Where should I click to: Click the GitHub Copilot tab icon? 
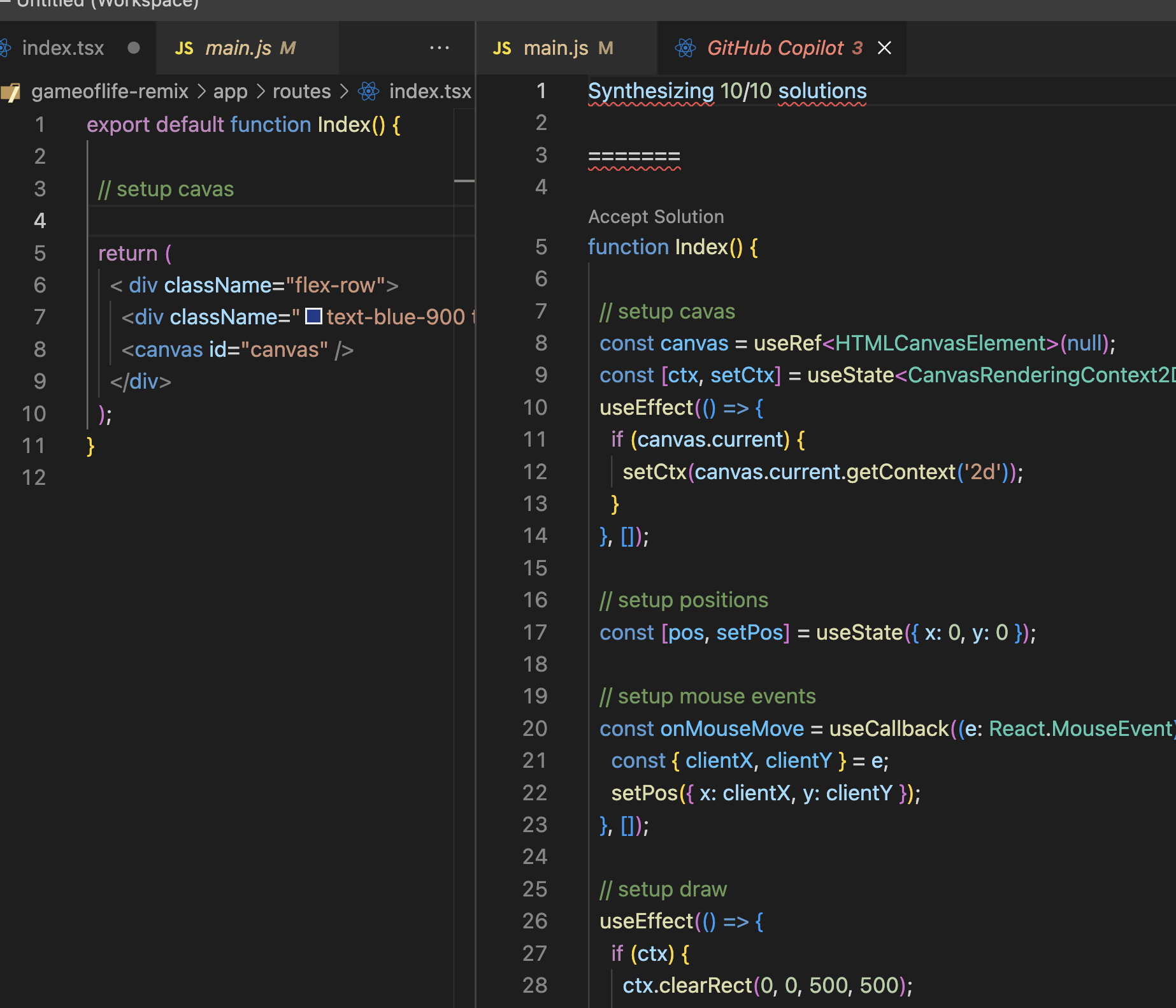click(685, 48)
